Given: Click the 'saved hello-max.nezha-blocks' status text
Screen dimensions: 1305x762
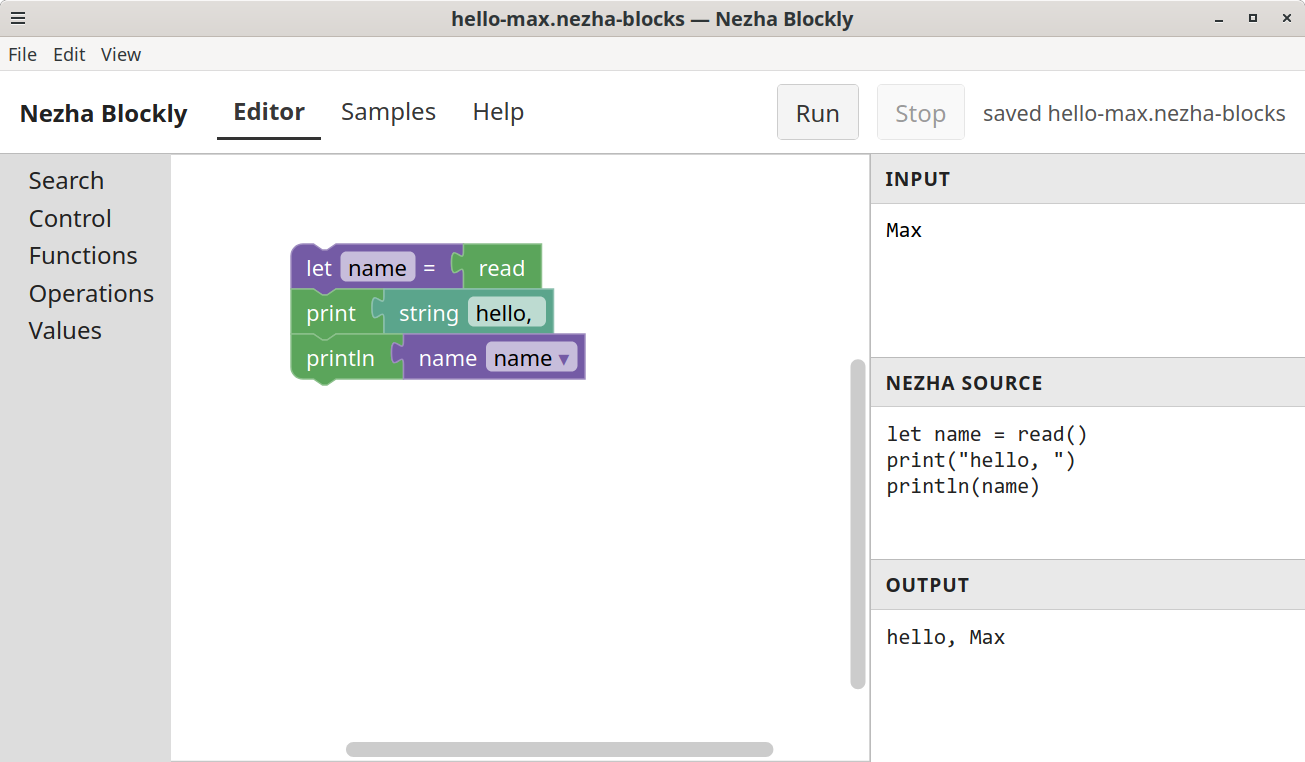Looking at the screenshot, I should click(1134, 113).
